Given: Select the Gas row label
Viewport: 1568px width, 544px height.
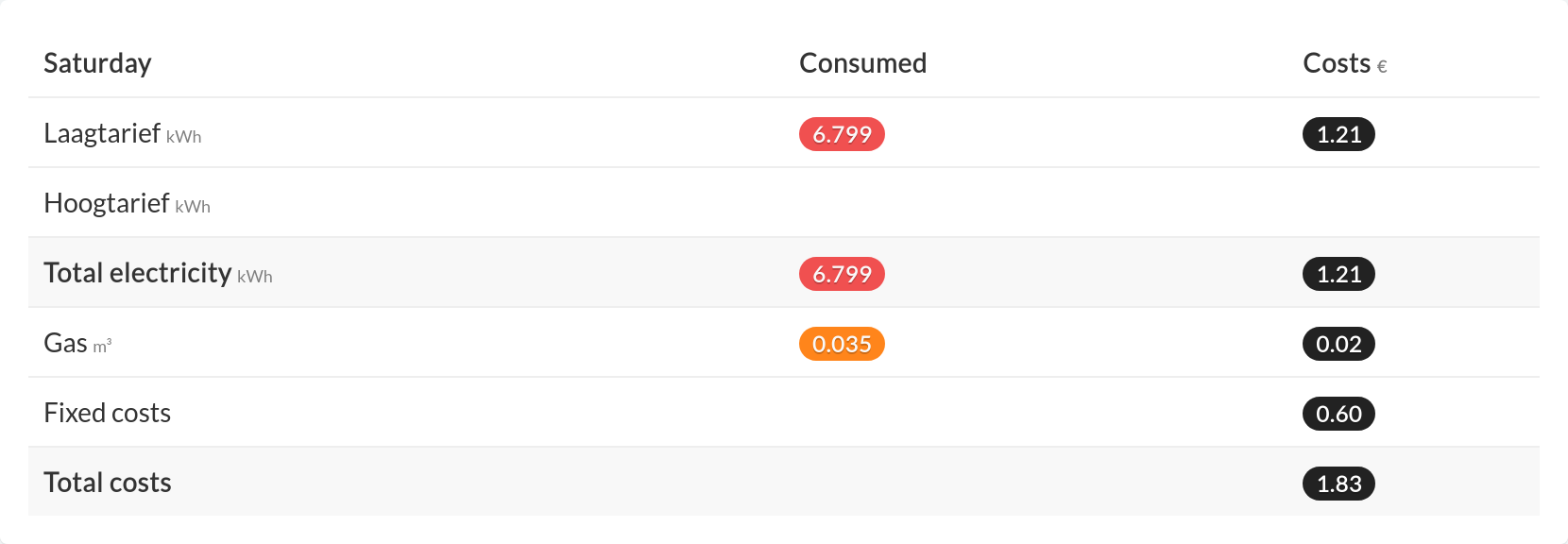Looking at the screenshot, I should pyautogui.click(x=65, y=343).
